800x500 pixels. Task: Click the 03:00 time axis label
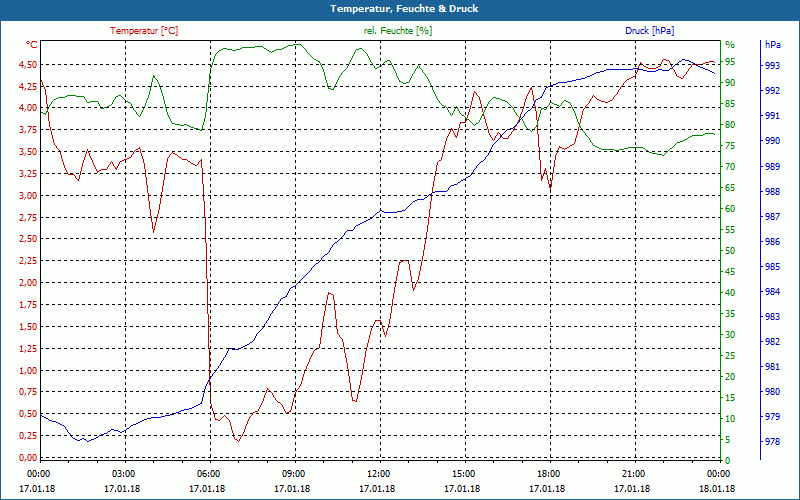122,473
